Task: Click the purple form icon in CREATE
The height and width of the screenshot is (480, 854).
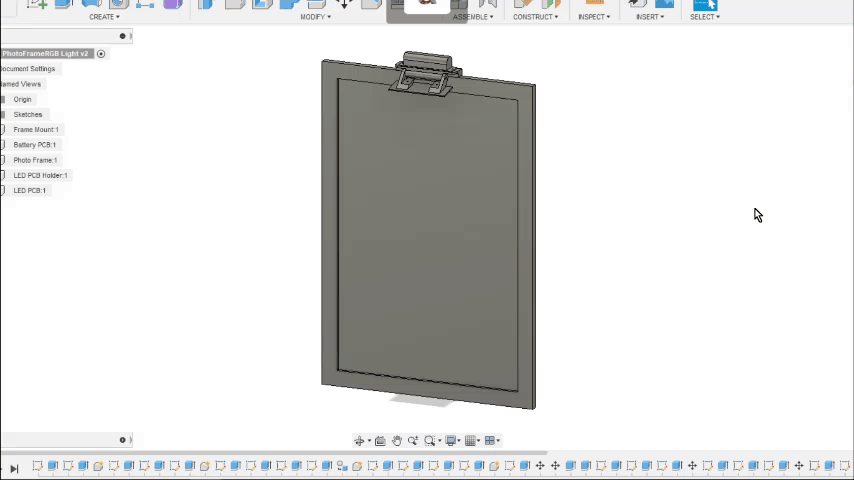Action: tap(173, 4)
